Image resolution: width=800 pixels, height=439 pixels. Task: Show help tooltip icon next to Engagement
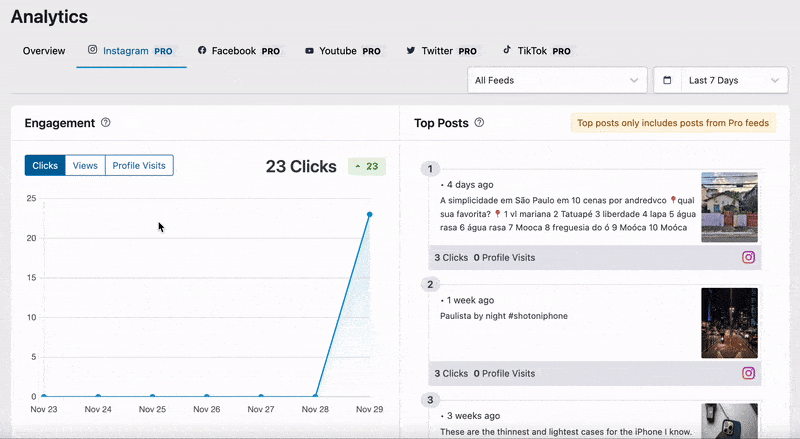(x=106, y=123)
